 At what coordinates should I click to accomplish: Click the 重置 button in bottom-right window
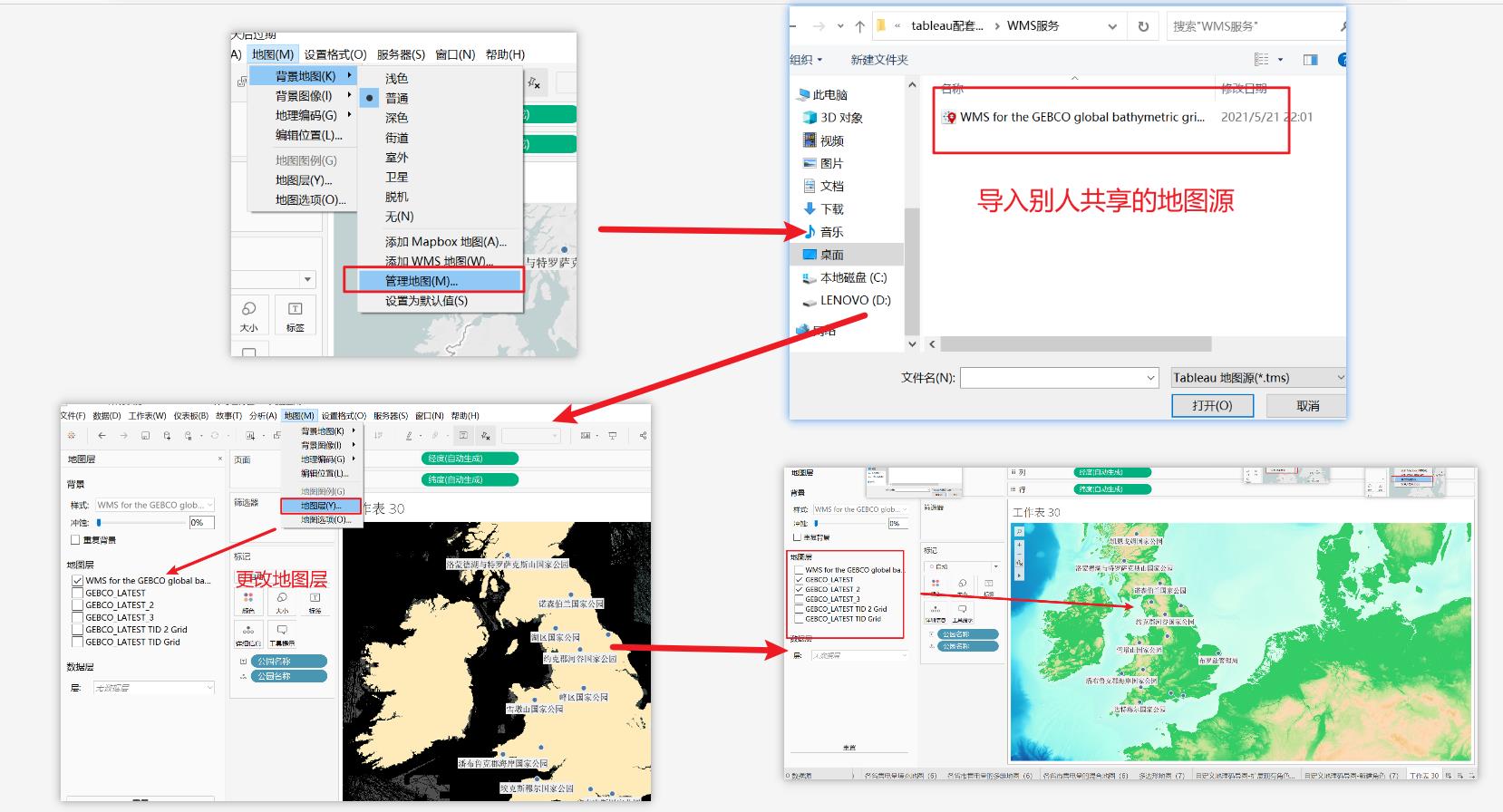(x=848, y=748)
